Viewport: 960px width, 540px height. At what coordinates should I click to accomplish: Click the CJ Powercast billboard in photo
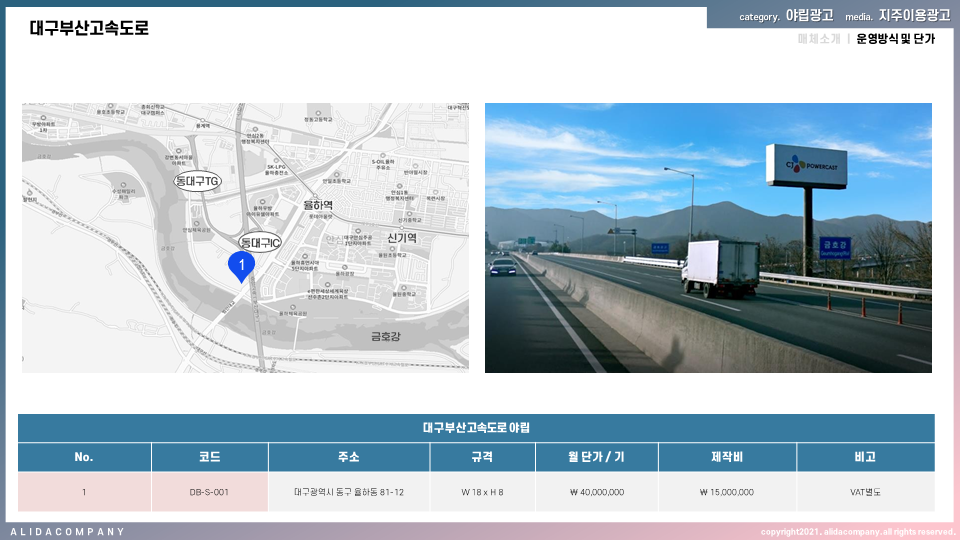click(806, 166)
